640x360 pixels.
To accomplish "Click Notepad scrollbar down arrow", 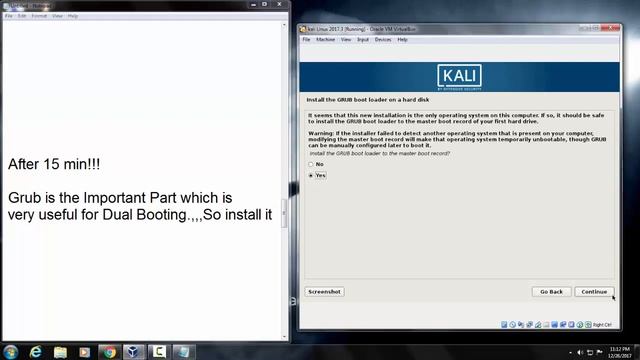I will pyautogui.click(x=284, y=337).
